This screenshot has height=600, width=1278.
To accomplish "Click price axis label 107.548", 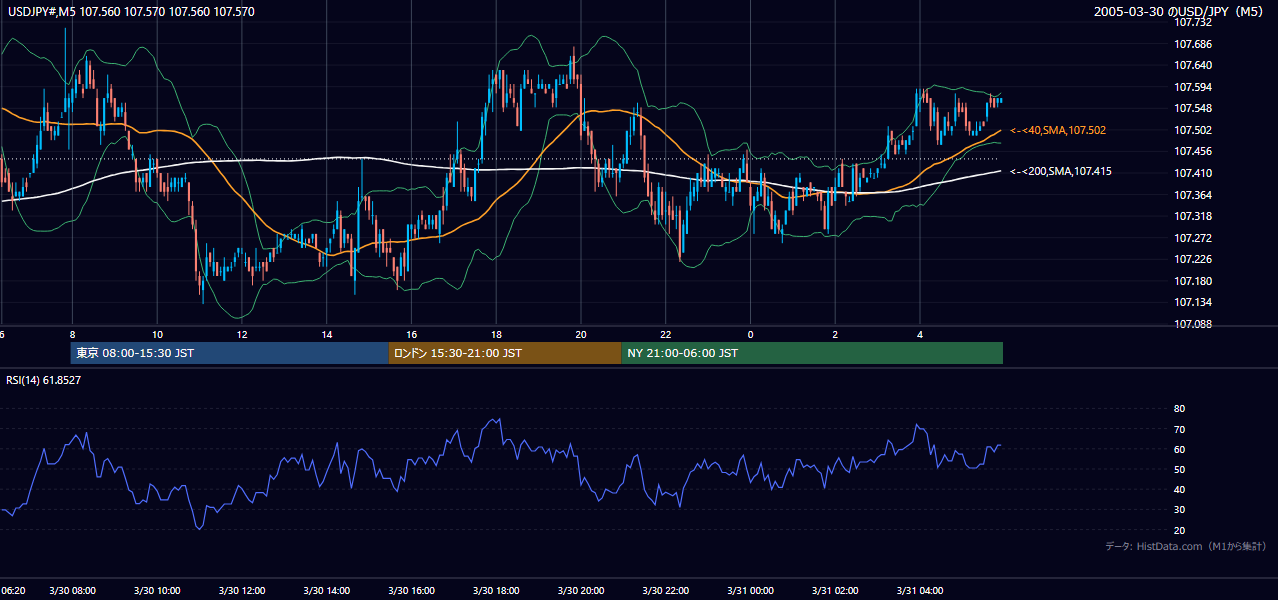I will [1193, 108].
